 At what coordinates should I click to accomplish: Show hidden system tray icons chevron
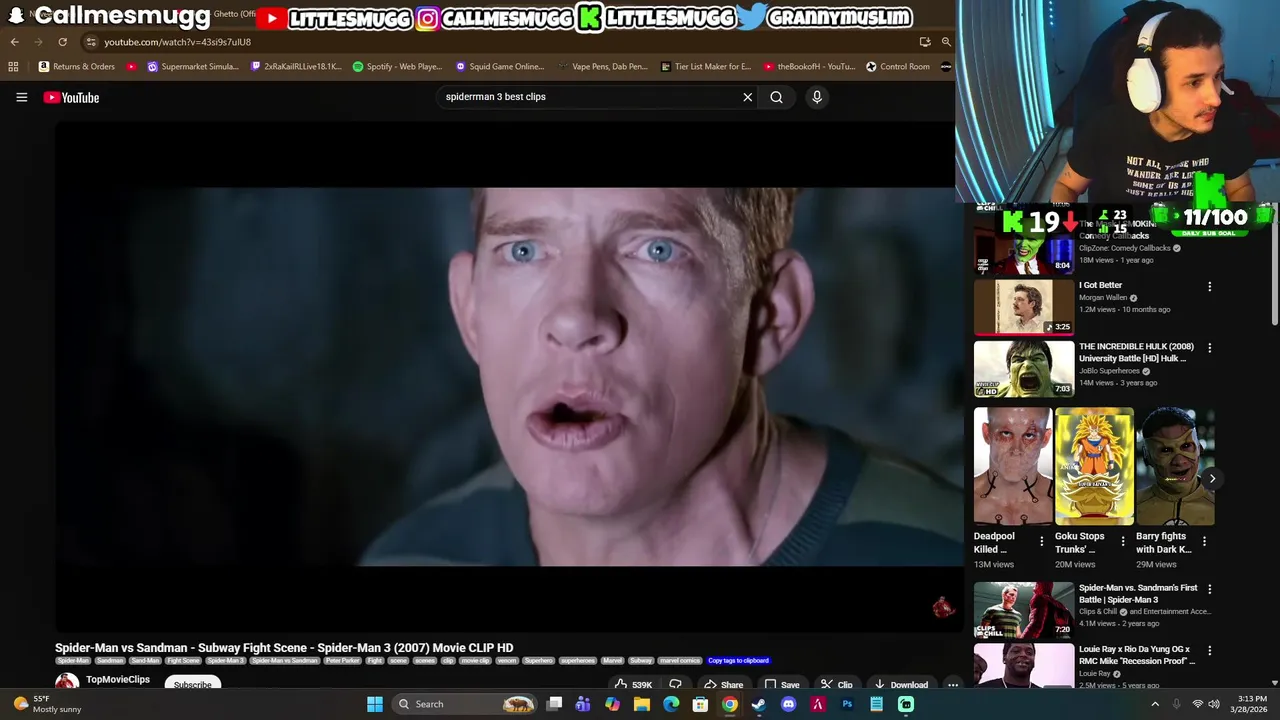coord(1155,704)
